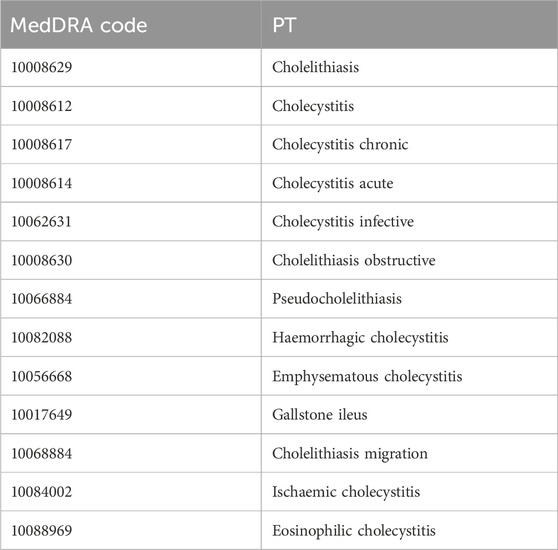Click code 10056668 in the table
This screenshot has height=550, width=558.
coord(42,376)
